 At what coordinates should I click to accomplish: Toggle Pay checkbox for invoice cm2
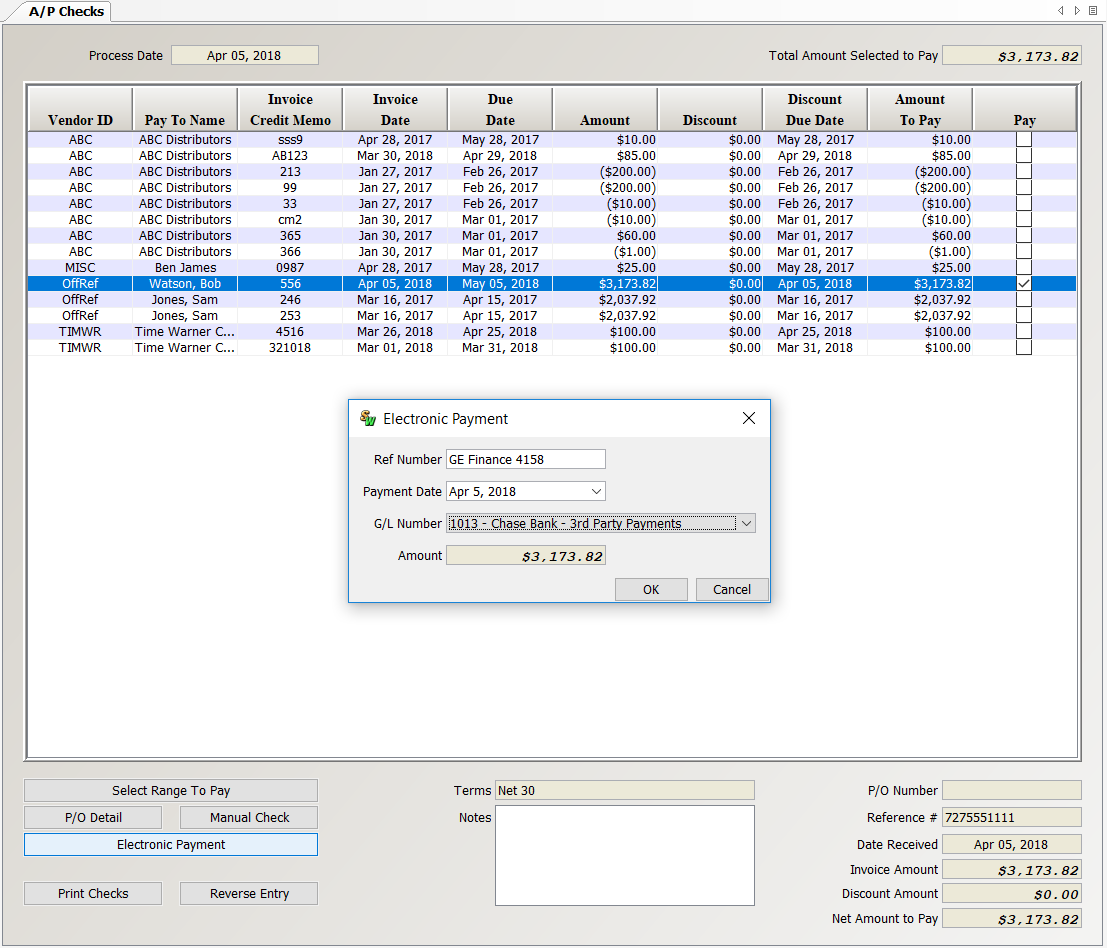(1024, 220)
